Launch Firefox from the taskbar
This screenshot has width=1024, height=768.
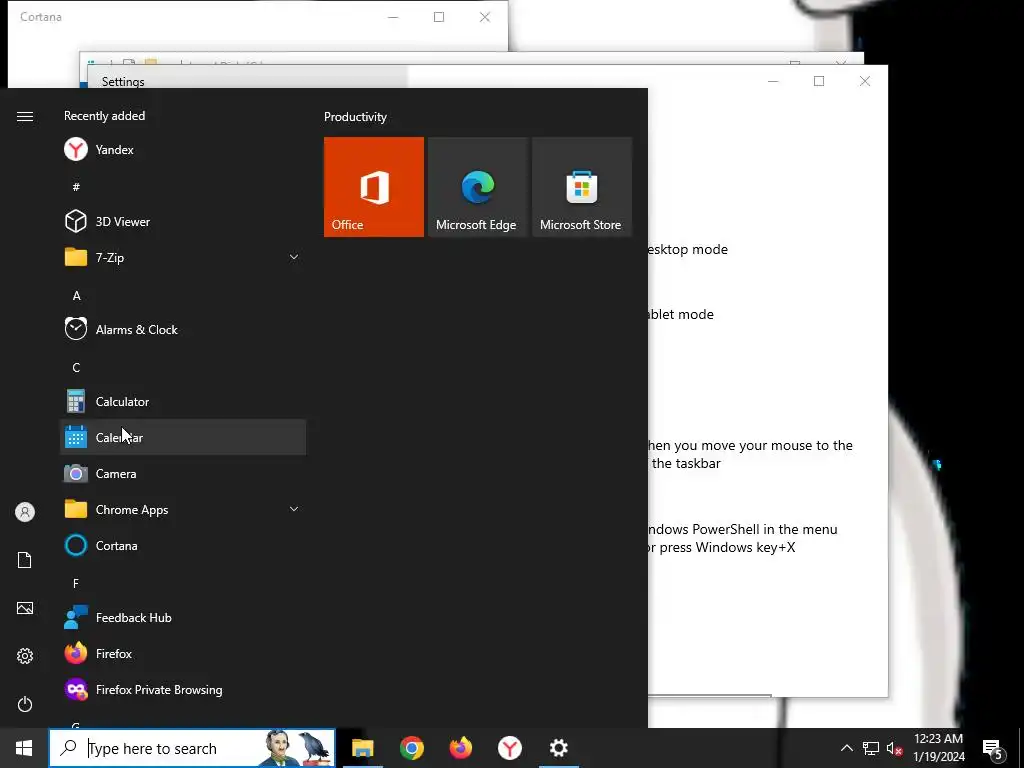pos(460,748)
